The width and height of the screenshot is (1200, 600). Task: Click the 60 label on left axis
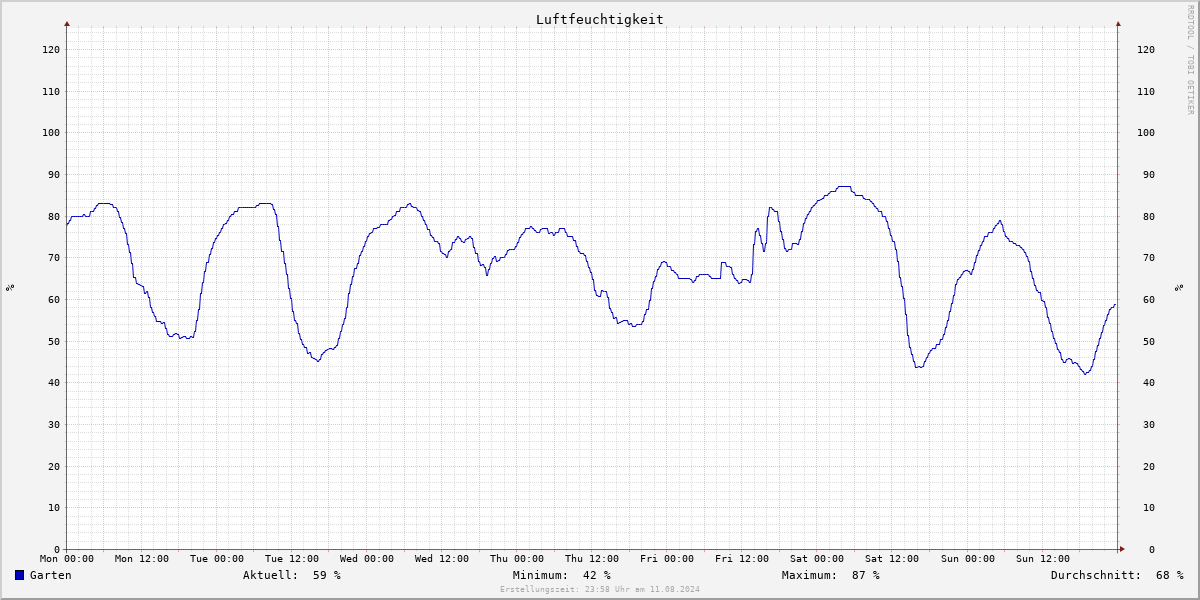(54, 299)
